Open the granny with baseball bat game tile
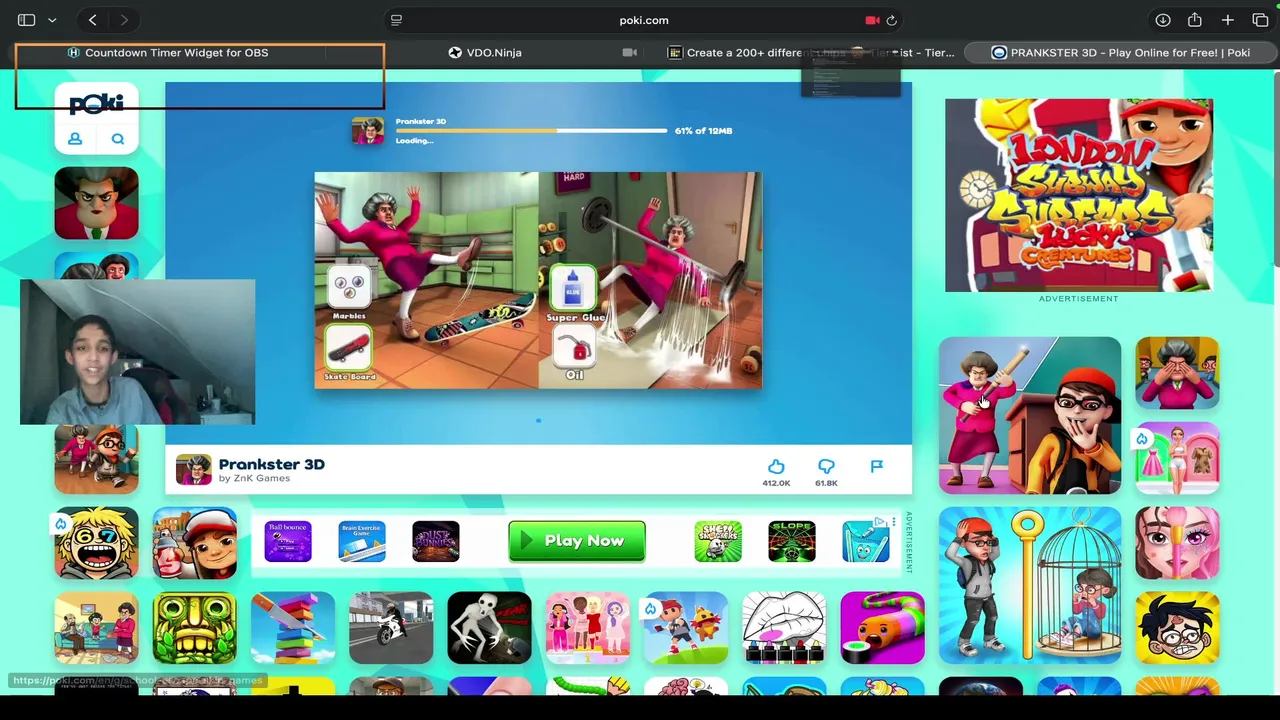 (1030, 415)
